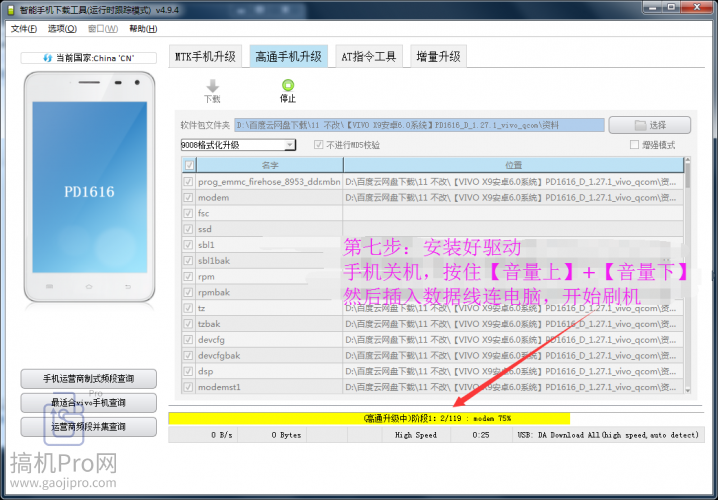Click the 运营商频段并集查询 button
Viewport: 718px width, 500px height.
pyautogui.click(x=89, y=427)
